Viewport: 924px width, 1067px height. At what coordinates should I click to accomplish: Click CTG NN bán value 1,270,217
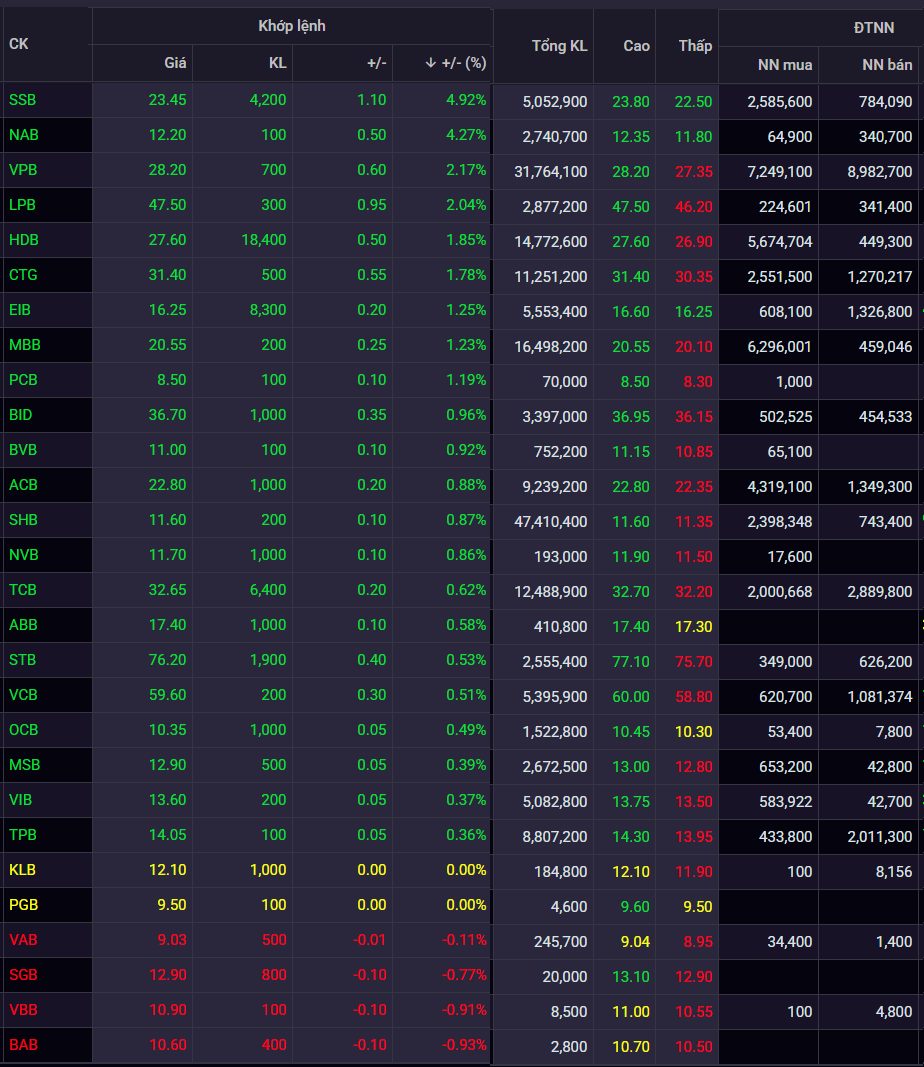[879, 277]
